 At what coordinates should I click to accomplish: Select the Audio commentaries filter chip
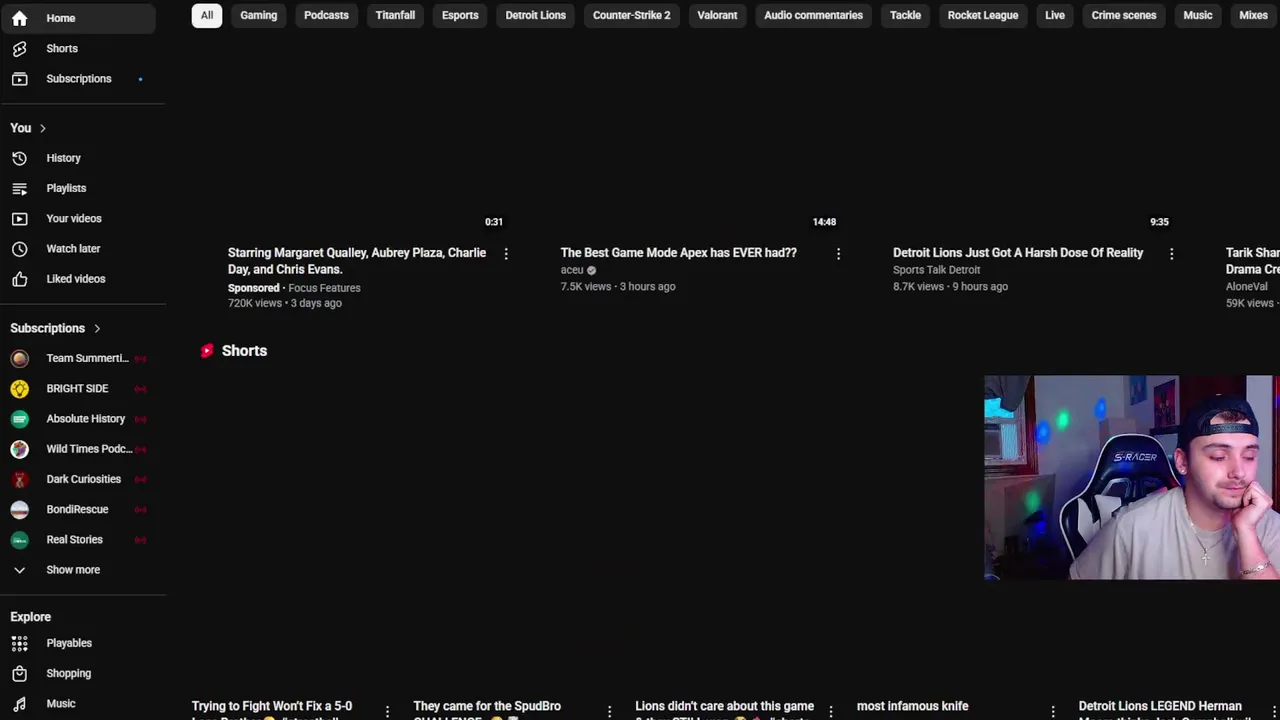pos(813,15)
